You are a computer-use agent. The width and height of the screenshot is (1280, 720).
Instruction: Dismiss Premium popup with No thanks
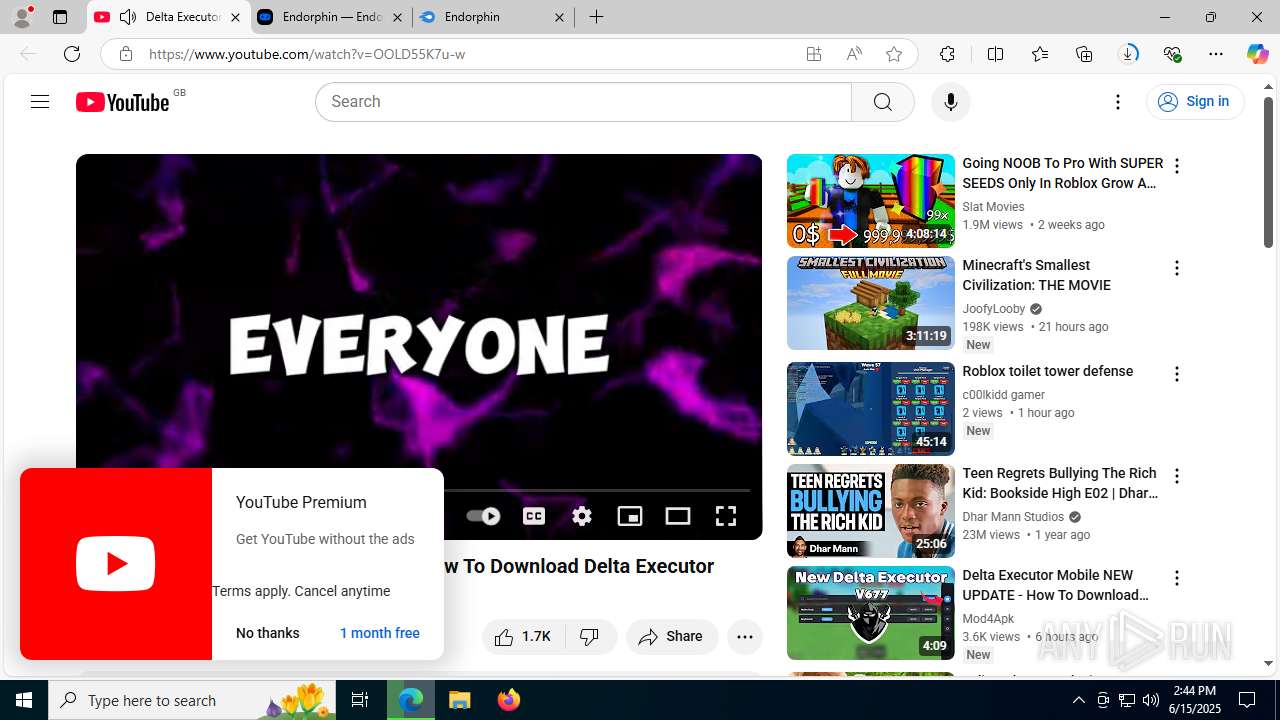pyautogui.click(x=268, y=633)
